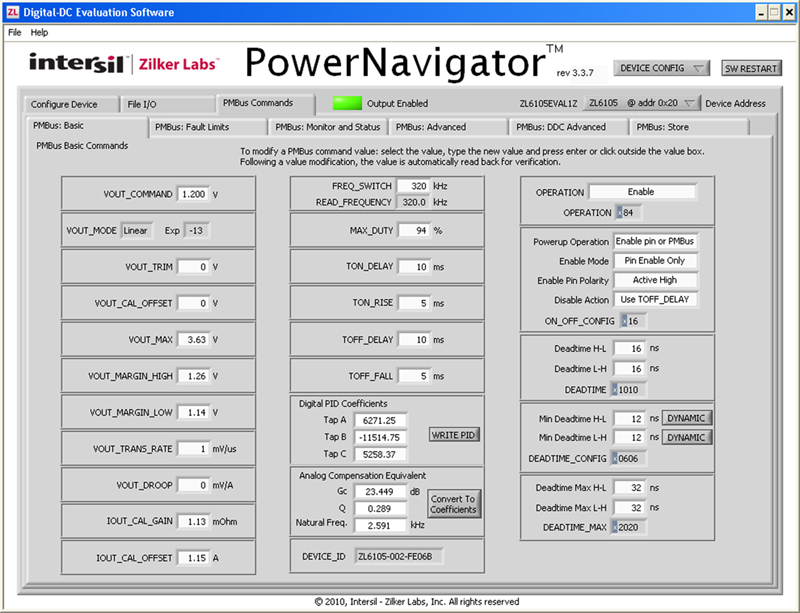Click the Deadtime H-L value field
Screen dimensions: 800x613
[x=630, y=349]
